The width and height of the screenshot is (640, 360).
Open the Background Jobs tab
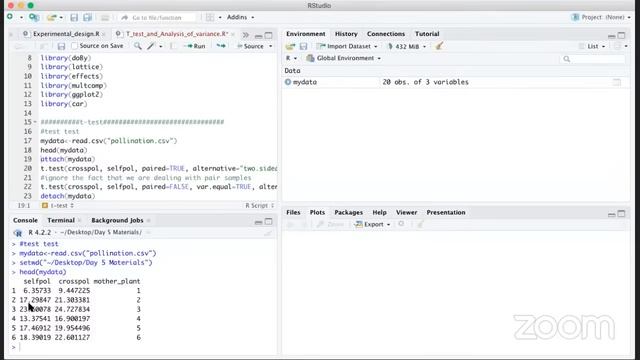117,220
